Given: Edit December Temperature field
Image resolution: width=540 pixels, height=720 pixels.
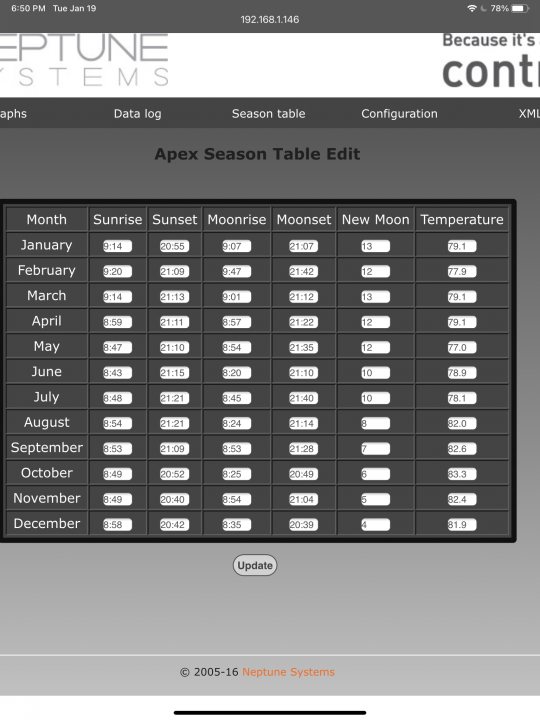Looking at the screenshot, I should point(462,524).
